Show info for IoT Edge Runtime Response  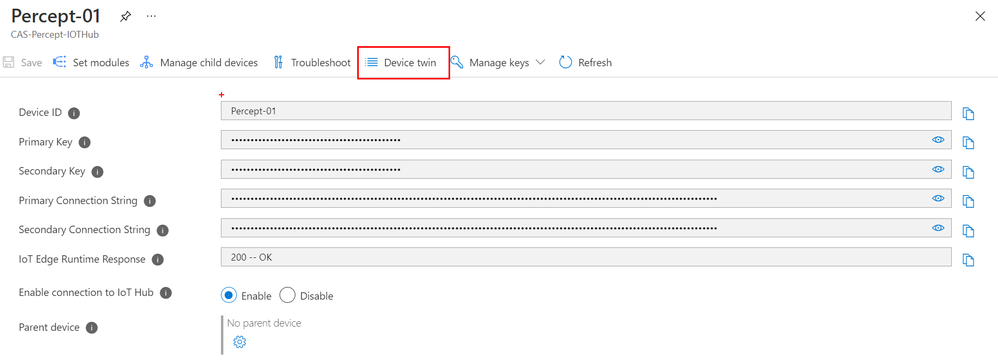click(158, 260)
